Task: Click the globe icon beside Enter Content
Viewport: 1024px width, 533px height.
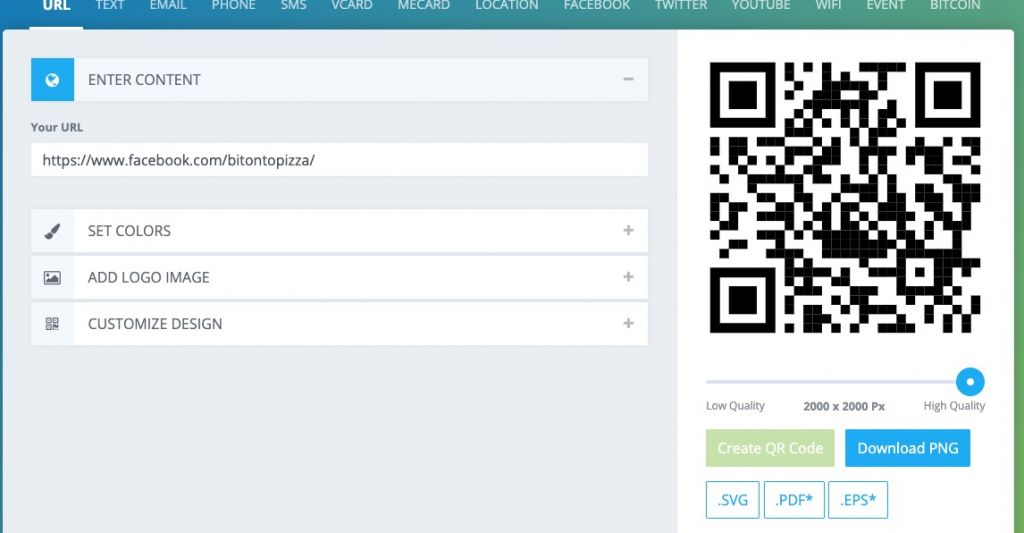Action: 52,80
